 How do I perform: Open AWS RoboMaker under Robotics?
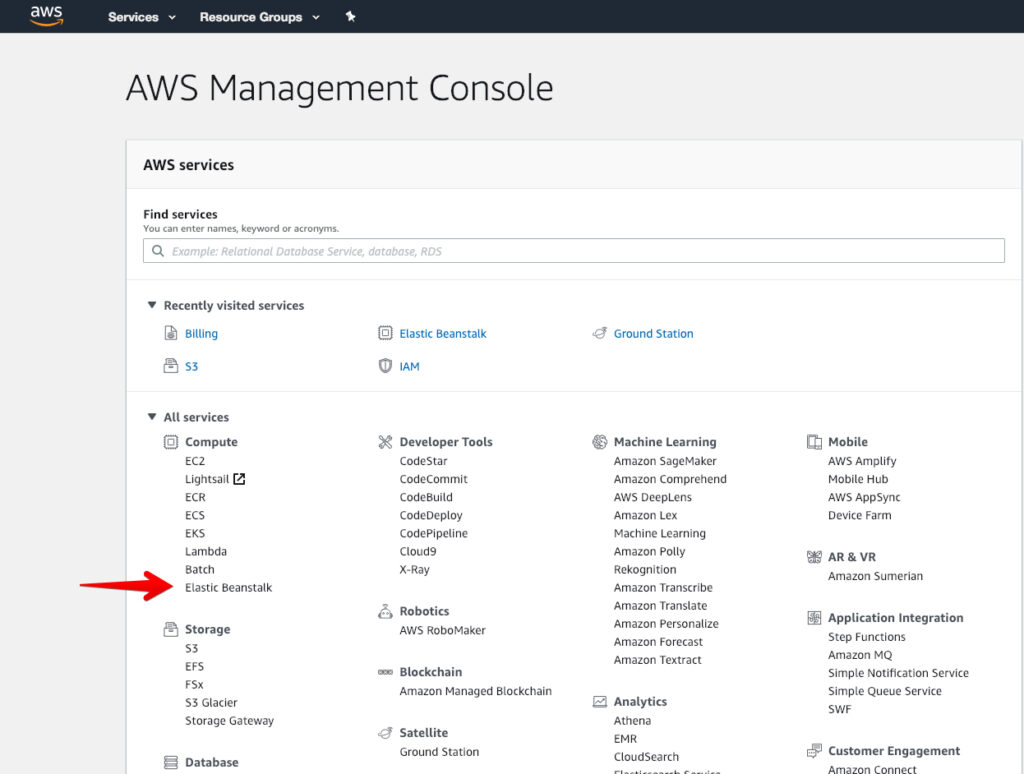443,630
